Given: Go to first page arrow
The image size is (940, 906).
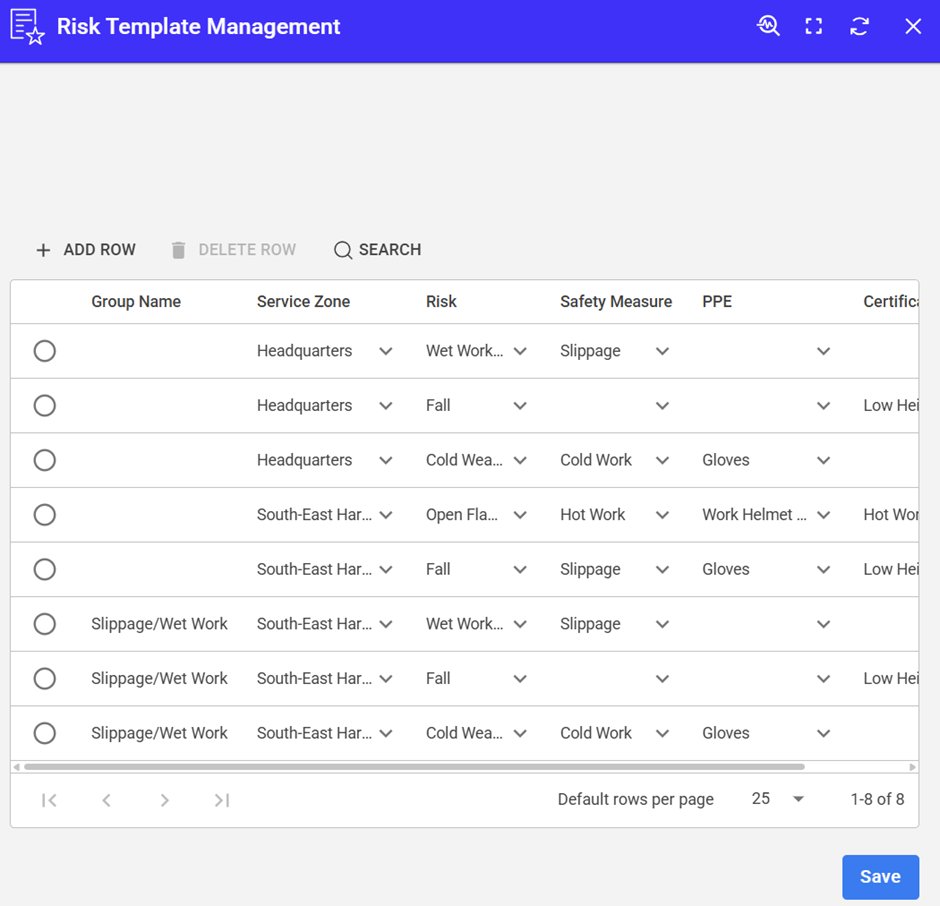Looking at the screenshot, I should [x=49, y=800].
